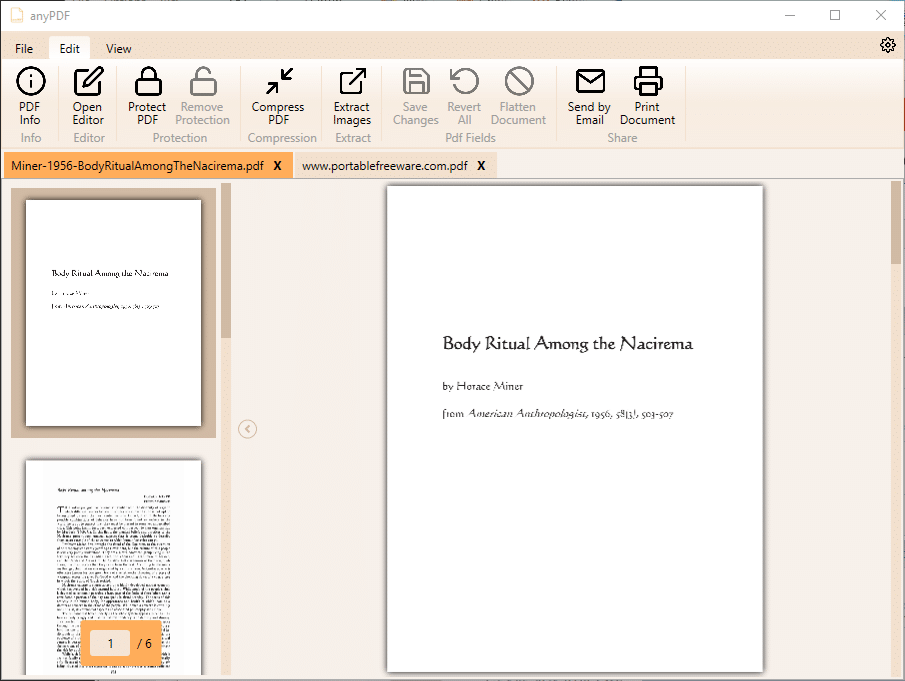
Task: Close the Miner-1956 PDF tab
Action: pyautogui.click(x=278, y=166)
